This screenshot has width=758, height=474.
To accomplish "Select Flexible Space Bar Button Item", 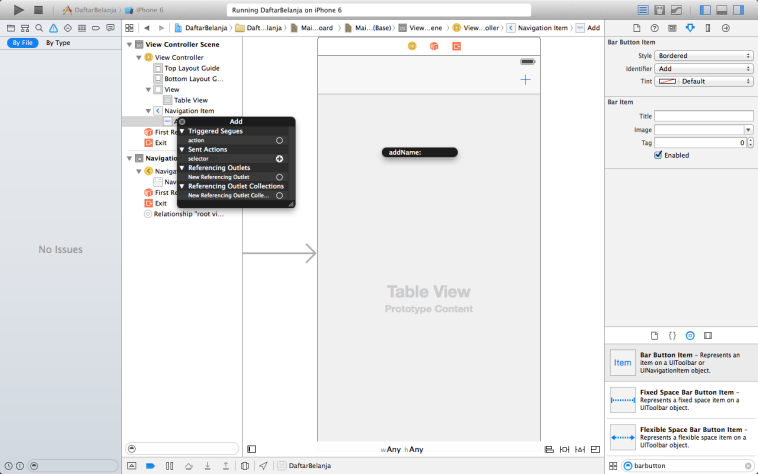I will click(x=682, y=437).
